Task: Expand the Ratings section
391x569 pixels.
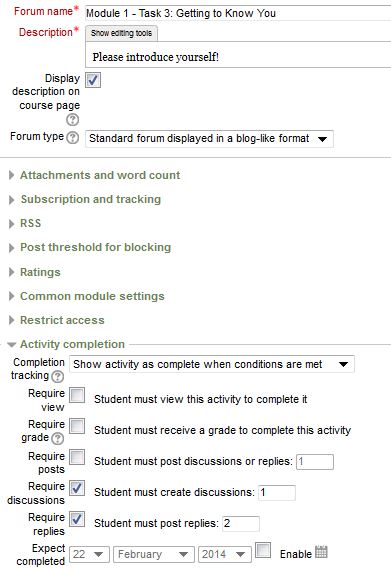Action: coord(40,272)
